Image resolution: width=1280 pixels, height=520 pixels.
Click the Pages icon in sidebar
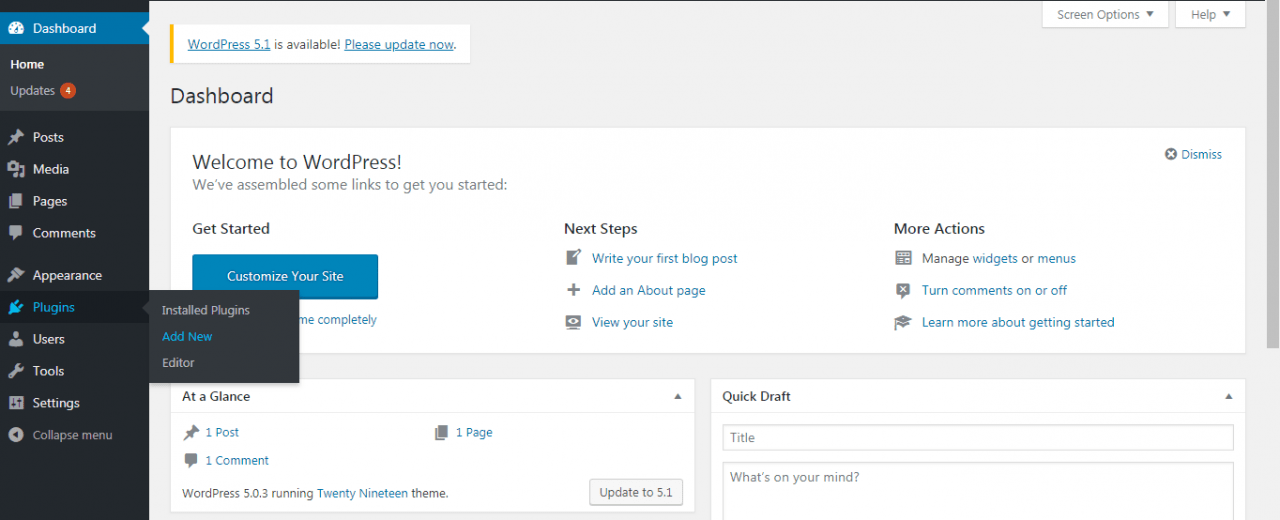click(x=16, y=201)
